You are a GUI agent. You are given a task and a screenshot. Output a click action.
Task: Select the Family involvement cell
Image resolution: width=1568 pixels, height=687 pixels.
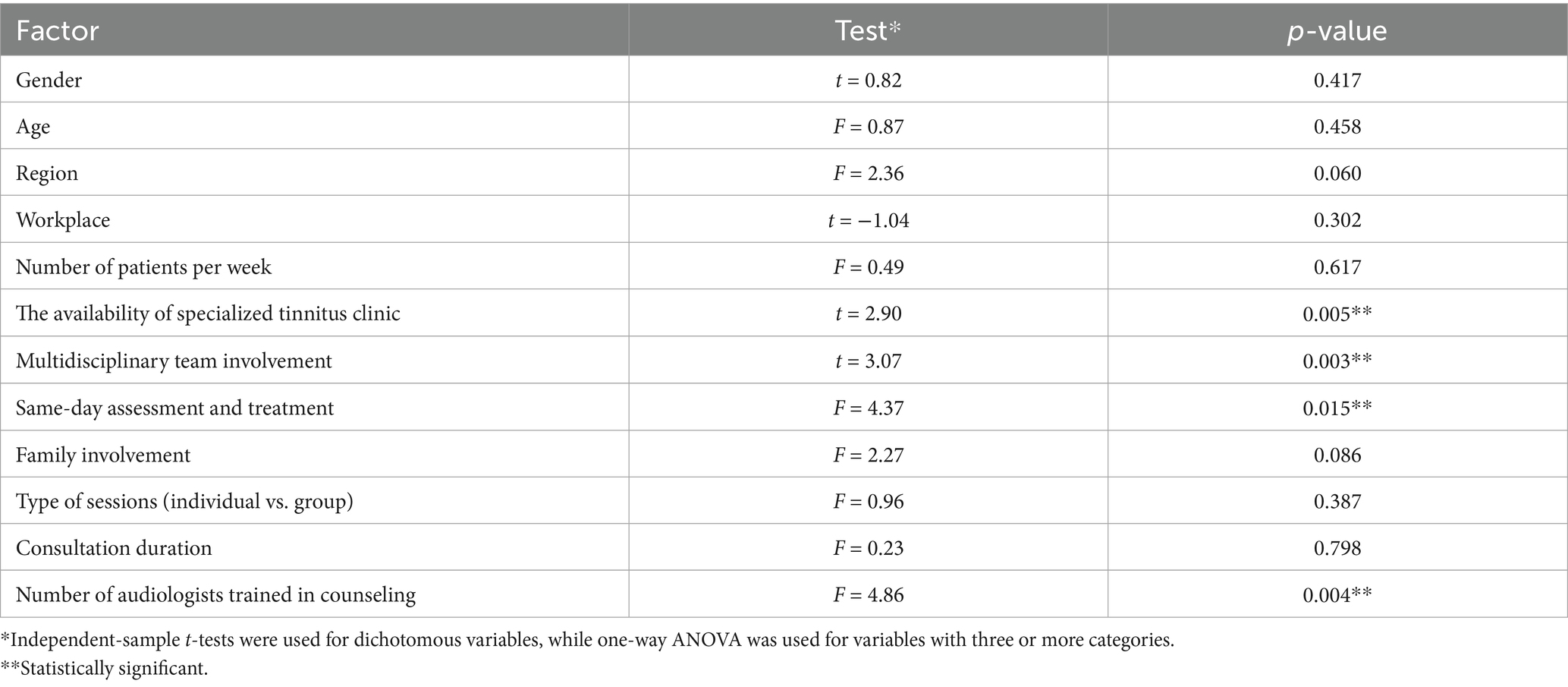pos(103,455)
